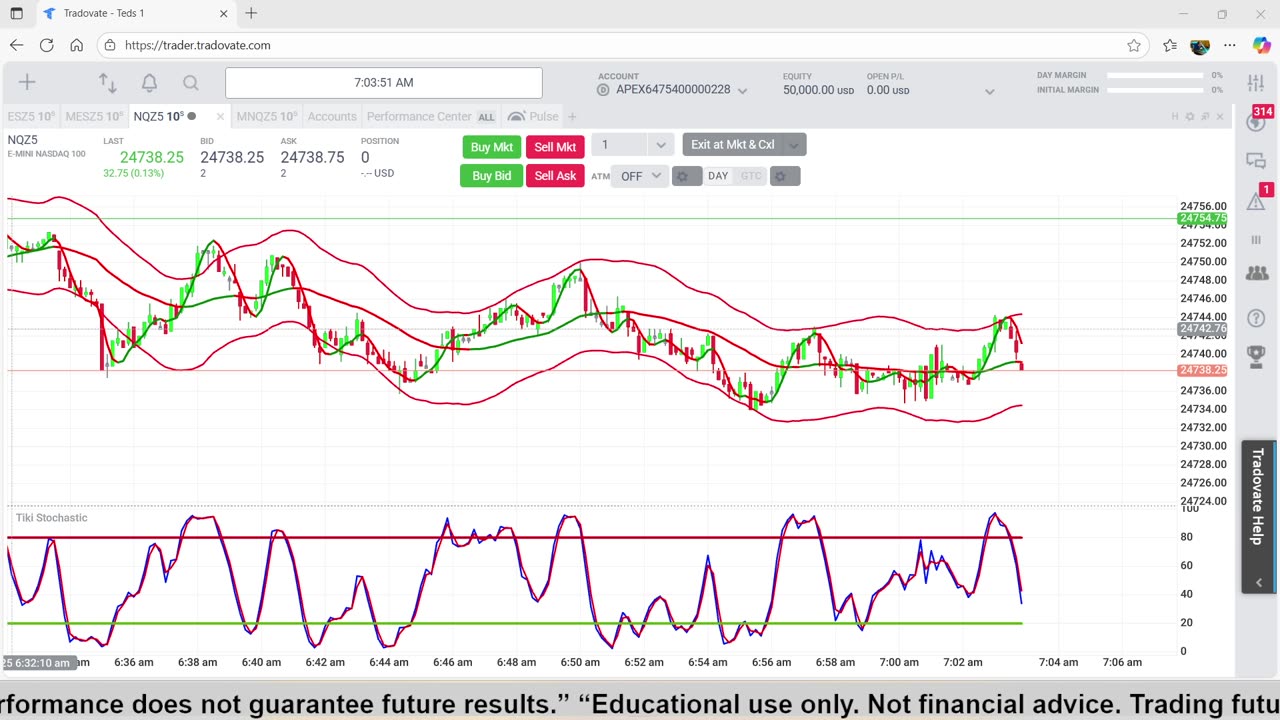This screenshot has width=1280, height=720.
Task: Click the Buy Bid button
Action: point(492,176)
